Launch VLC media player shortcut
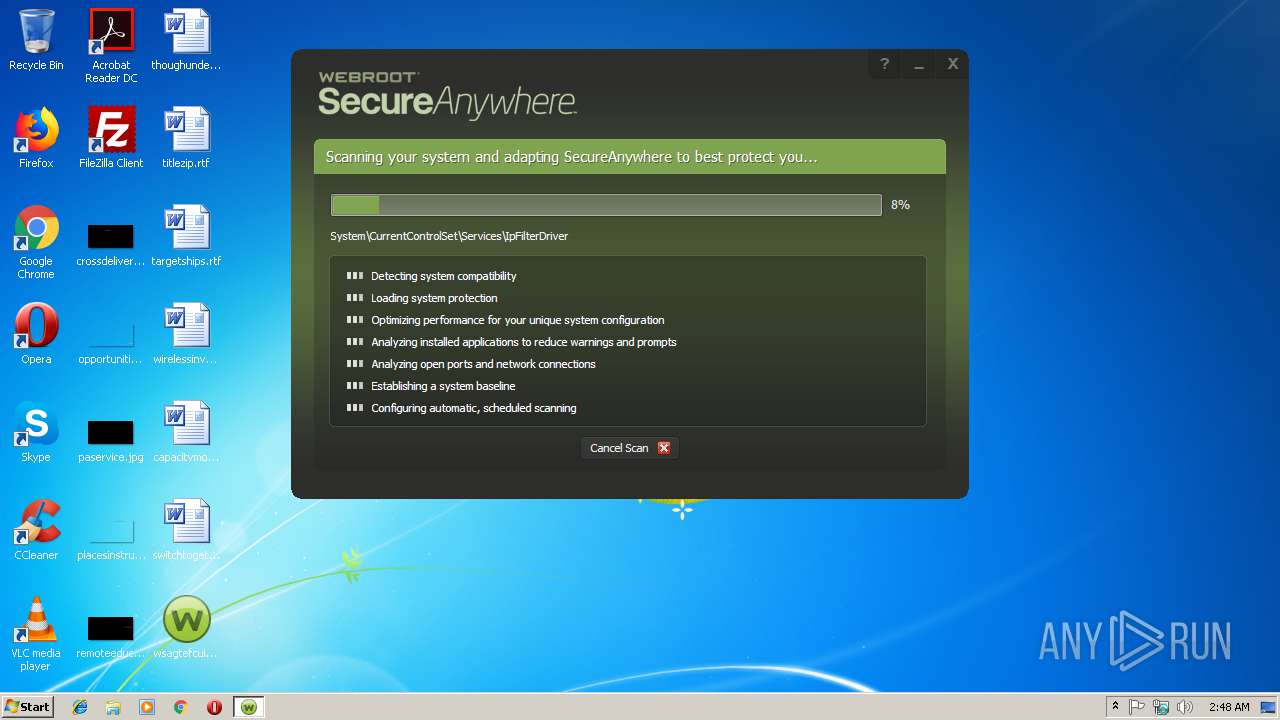This screenshot has width=1280, height=720. coord(36,634)
